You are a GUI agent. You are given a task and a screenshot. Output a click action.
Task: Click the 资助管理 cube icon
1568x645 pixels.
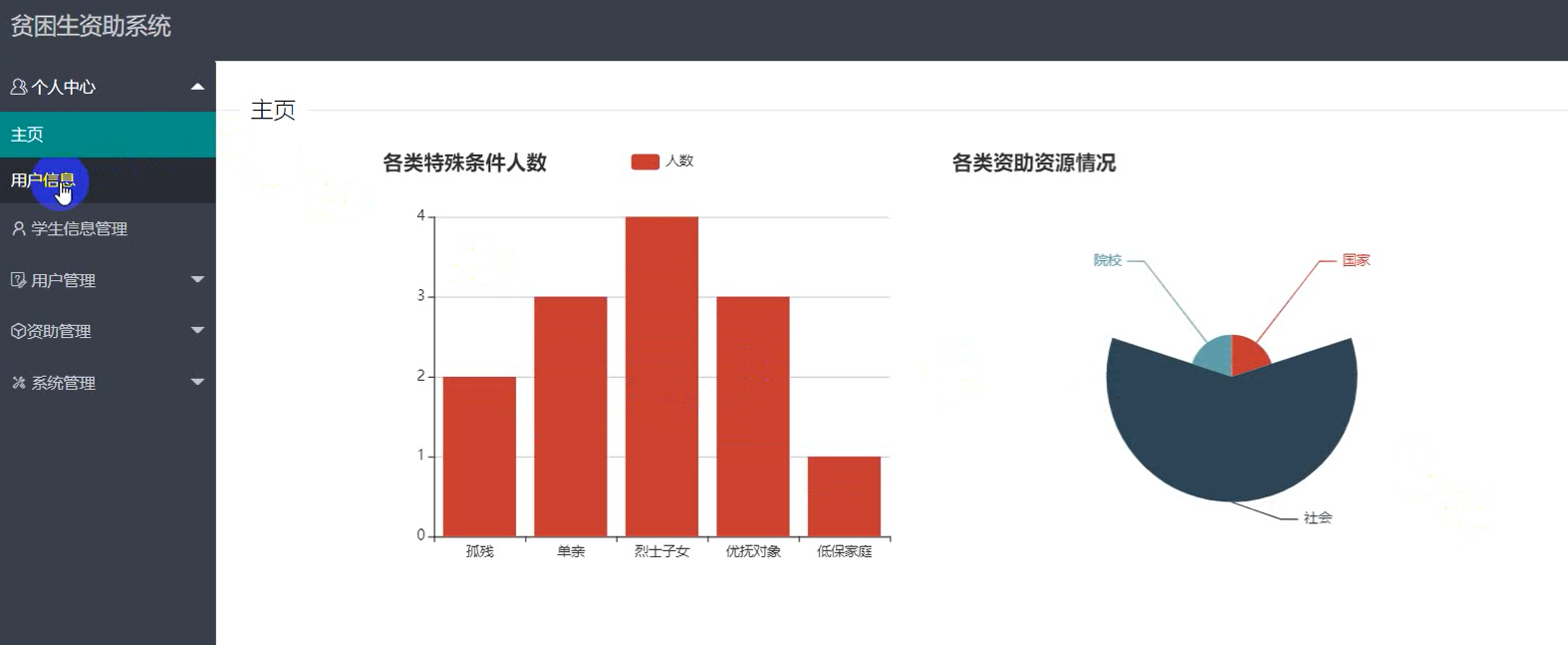[18, 331]
